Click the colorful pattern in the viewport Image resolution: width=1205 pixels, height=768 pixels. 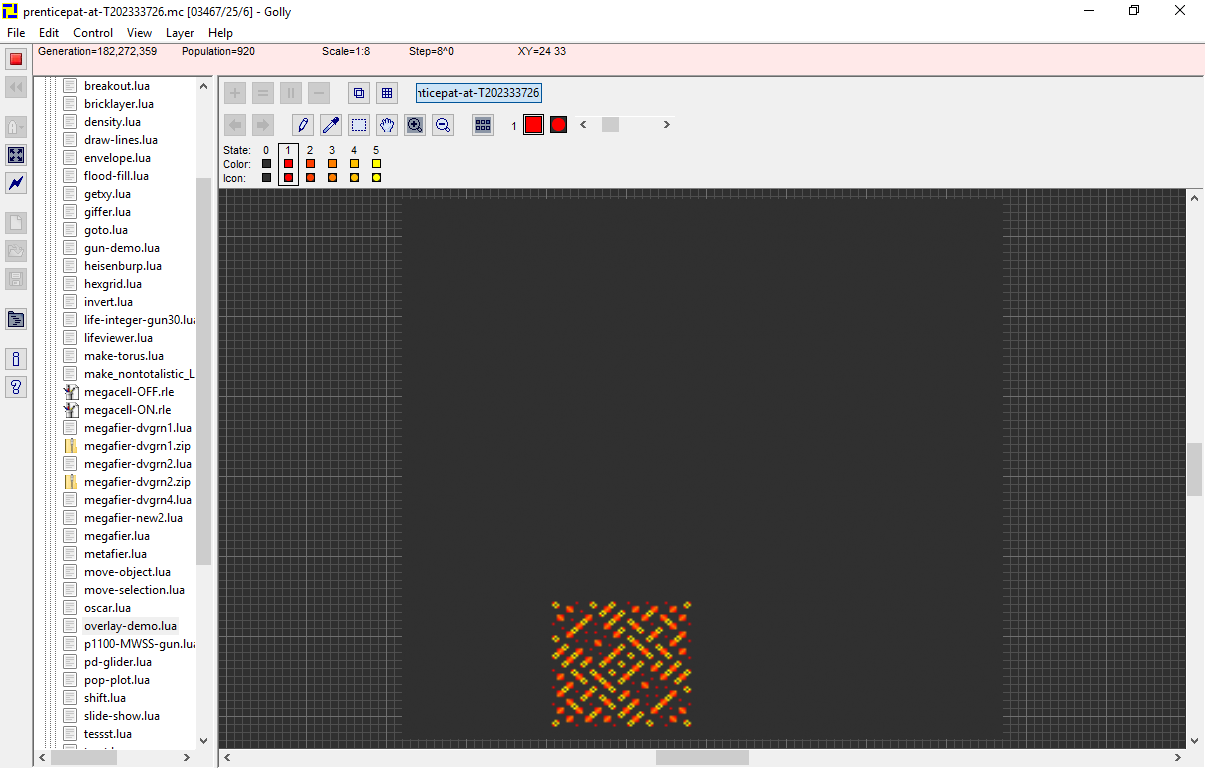tap(622, 664)
